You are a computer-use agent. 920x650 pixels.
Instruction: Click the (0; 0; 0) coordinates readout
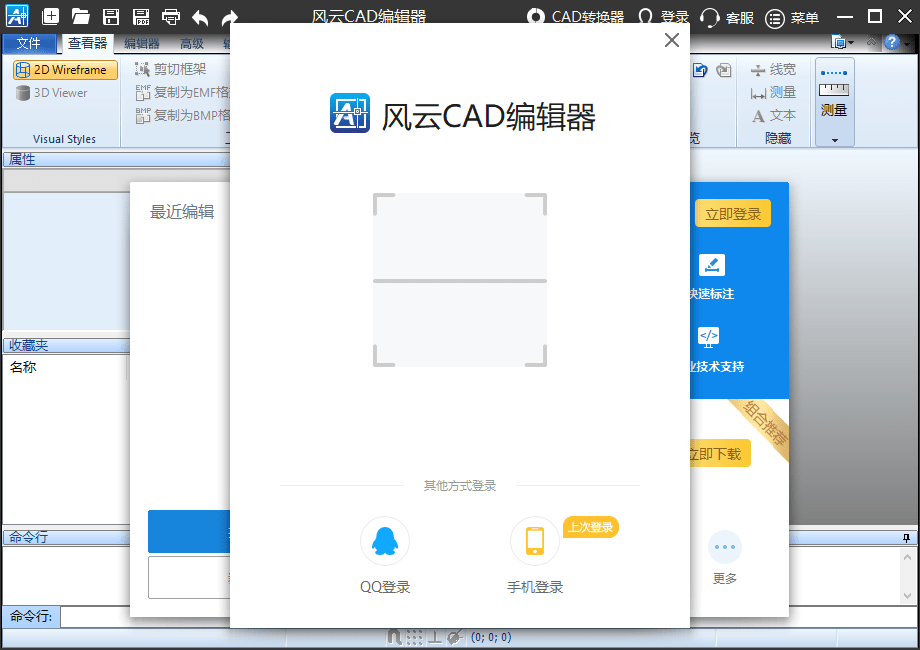pyautogui.click(x=491, y=637)
